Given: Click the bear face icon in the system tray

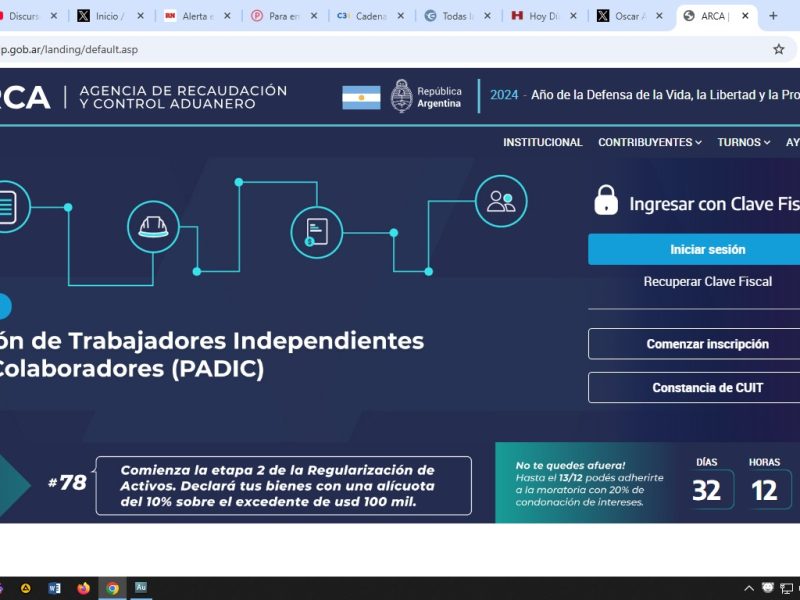Looking at the screenshot, I should pyautogui.click(x=768, y=588).
